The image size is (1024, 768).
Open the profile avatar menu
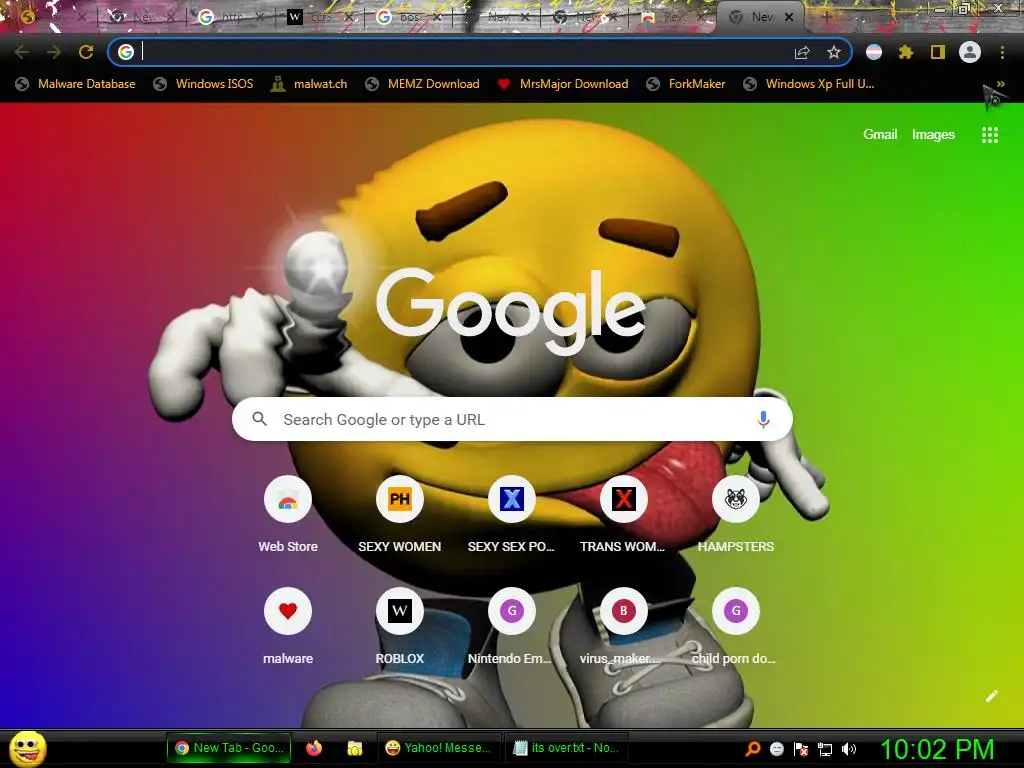[x=970, y=52]
